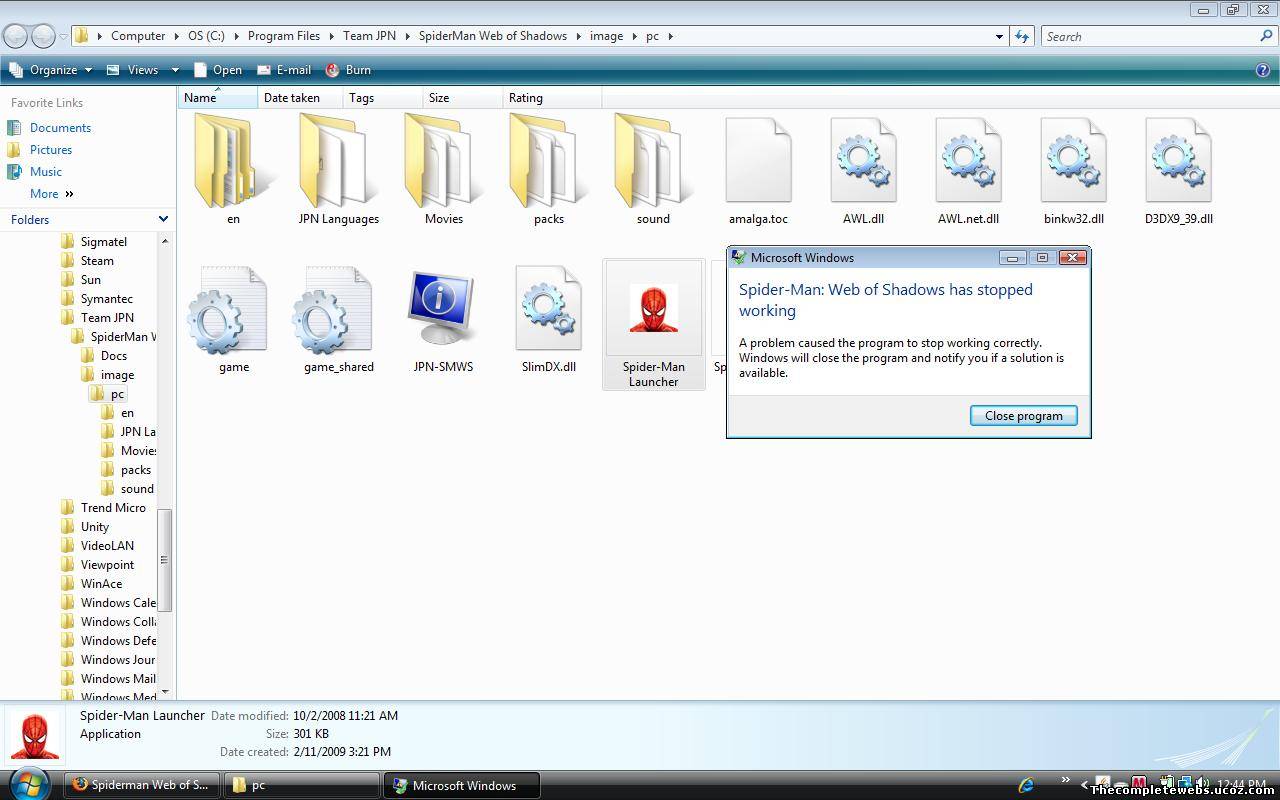Expand the arrow after 'Team JPN' in path
Screen dimensions: 1280x800
point(407,36)
